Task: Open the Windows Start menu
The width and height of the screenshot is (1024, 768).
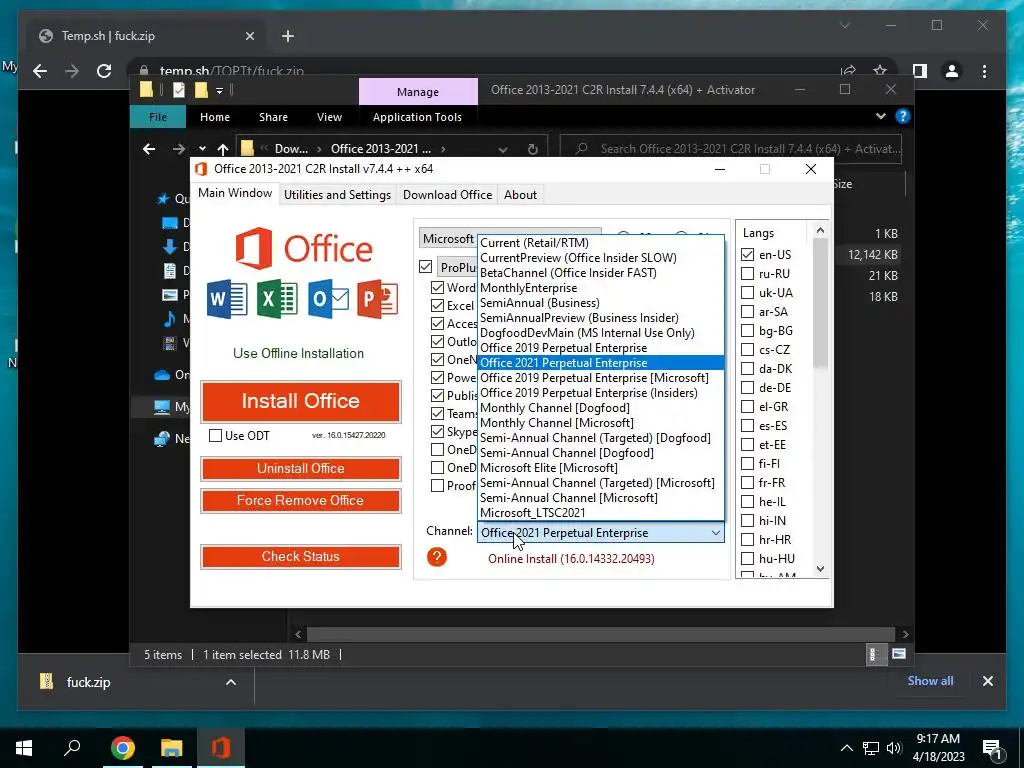Action: pos(24,748)
